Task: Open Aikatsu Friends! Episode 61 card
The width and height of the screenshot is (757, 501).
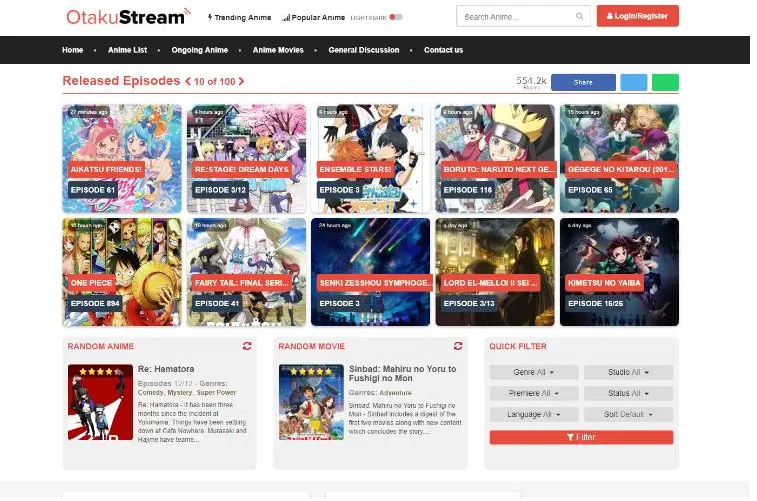Action: [x=122, y=158]
